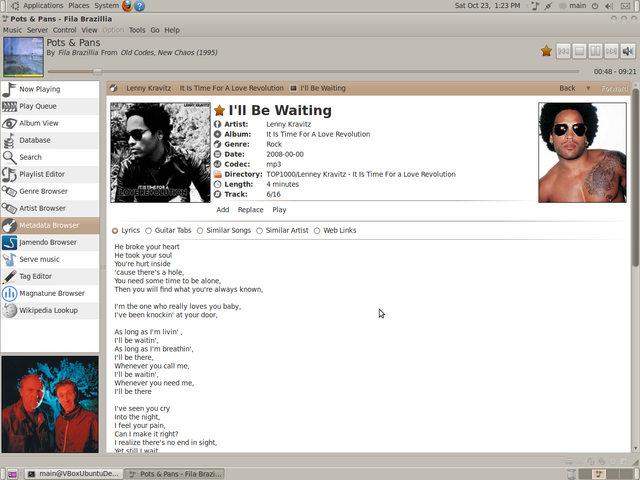The image size is (640, 480).
Task: Click the clock in the top panel
Action: [487, 6]
